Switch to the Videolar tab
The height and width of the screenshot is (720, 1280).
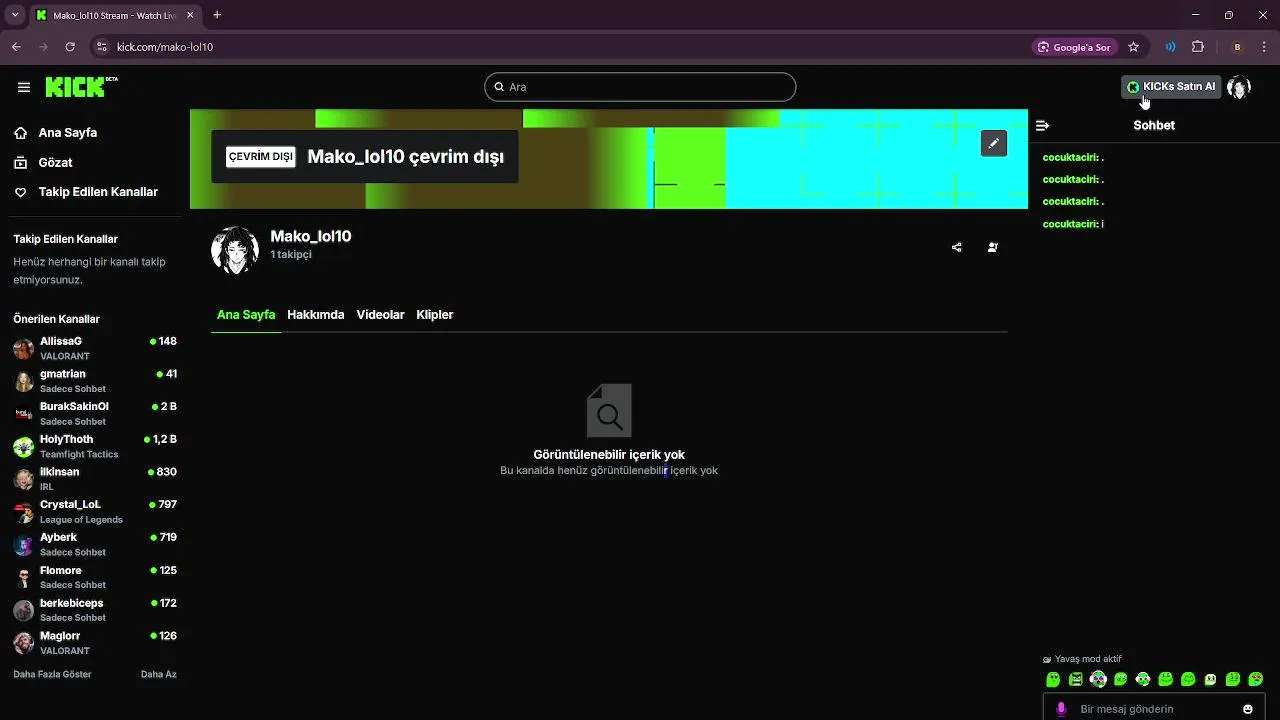point(380,315)
